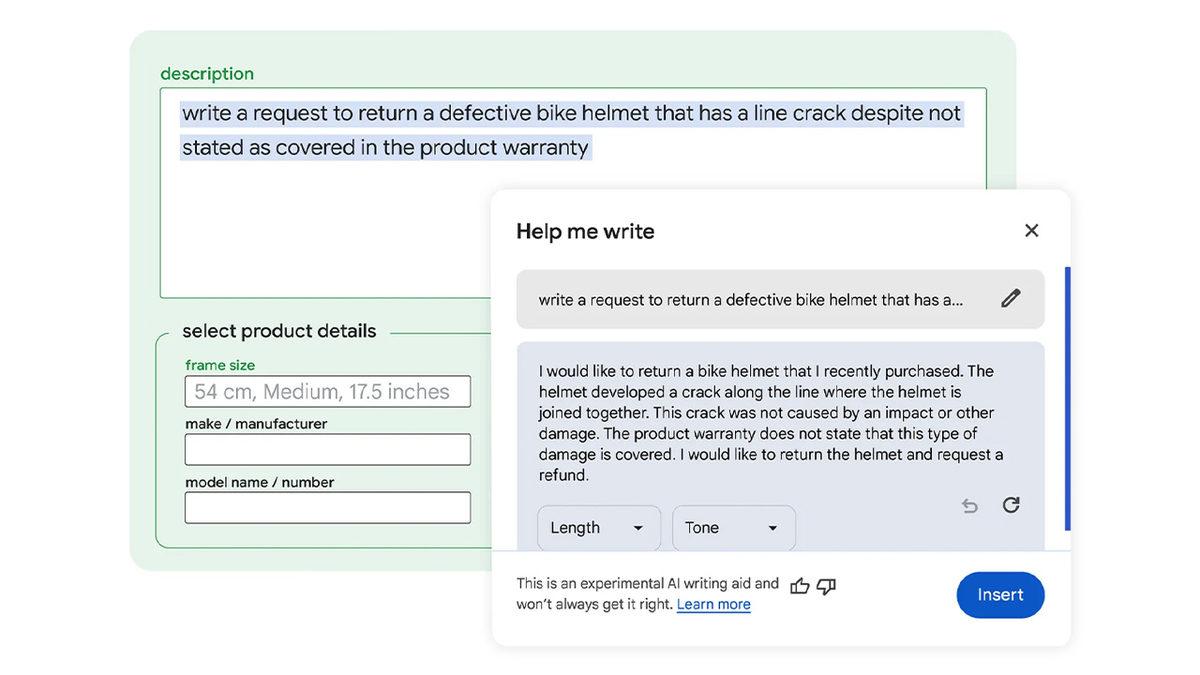Open the Tone dropdown
This screenshot has width=1200, height=675.
click(x=733, y=527)
